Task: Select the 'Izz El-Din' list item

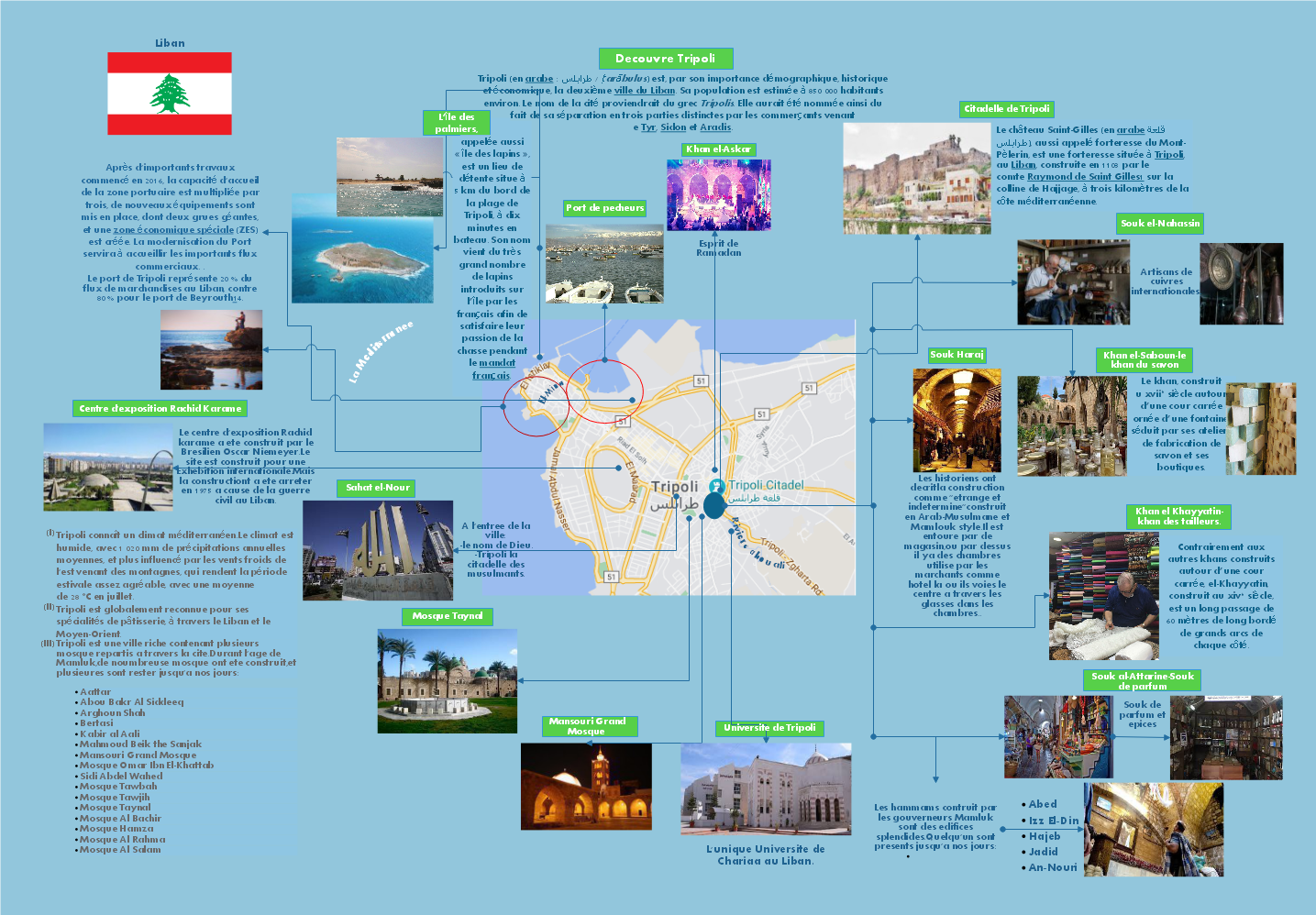Action: pos(1054,821)
